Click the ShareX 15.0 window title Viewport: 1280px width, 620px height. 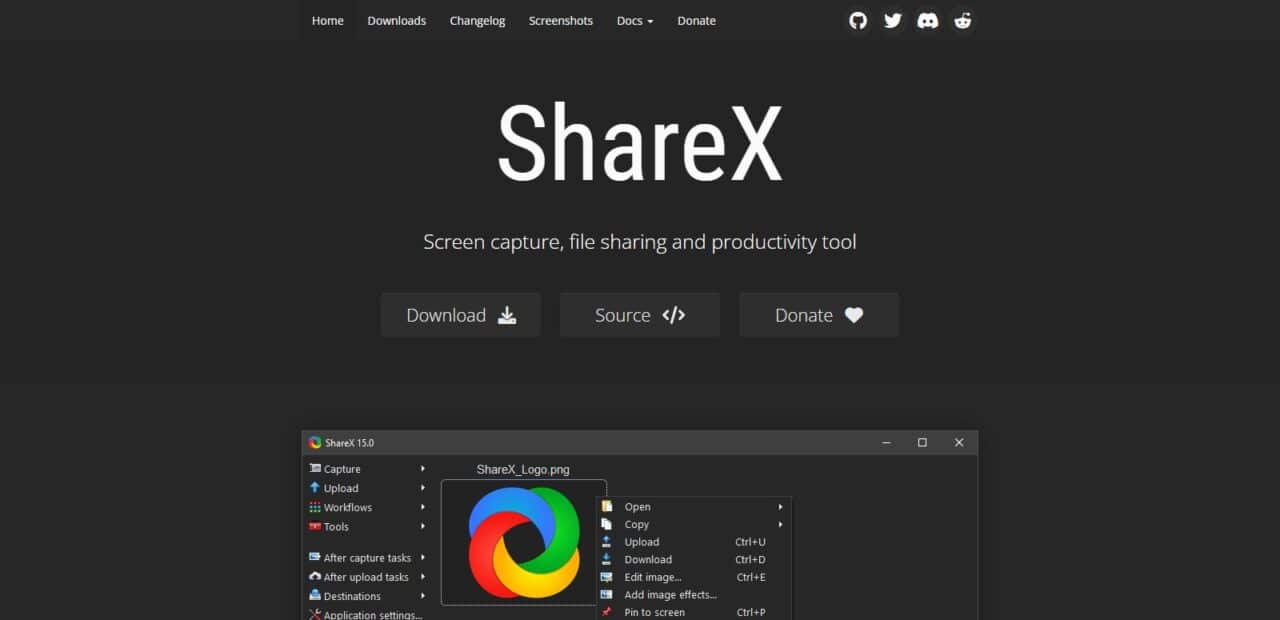click(349, 442)
